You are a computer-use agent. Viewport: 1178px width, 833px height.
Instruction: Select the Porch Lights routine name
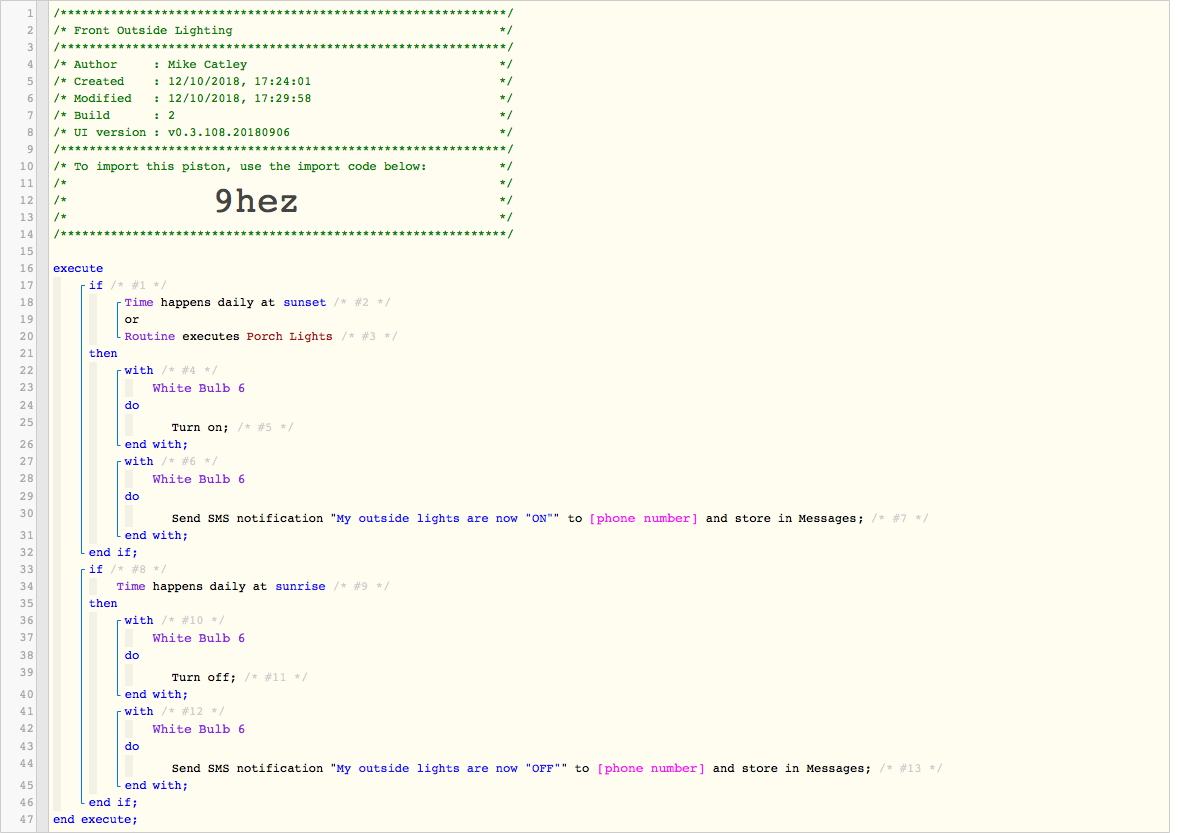(x=289, y=337)
